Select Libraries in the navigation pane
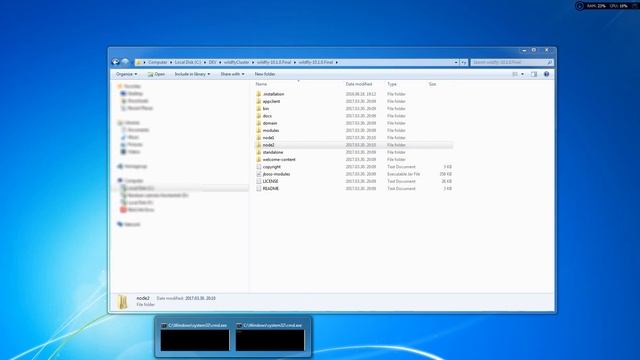Viewport: 640px width, 360px height. tap(132, 123)
